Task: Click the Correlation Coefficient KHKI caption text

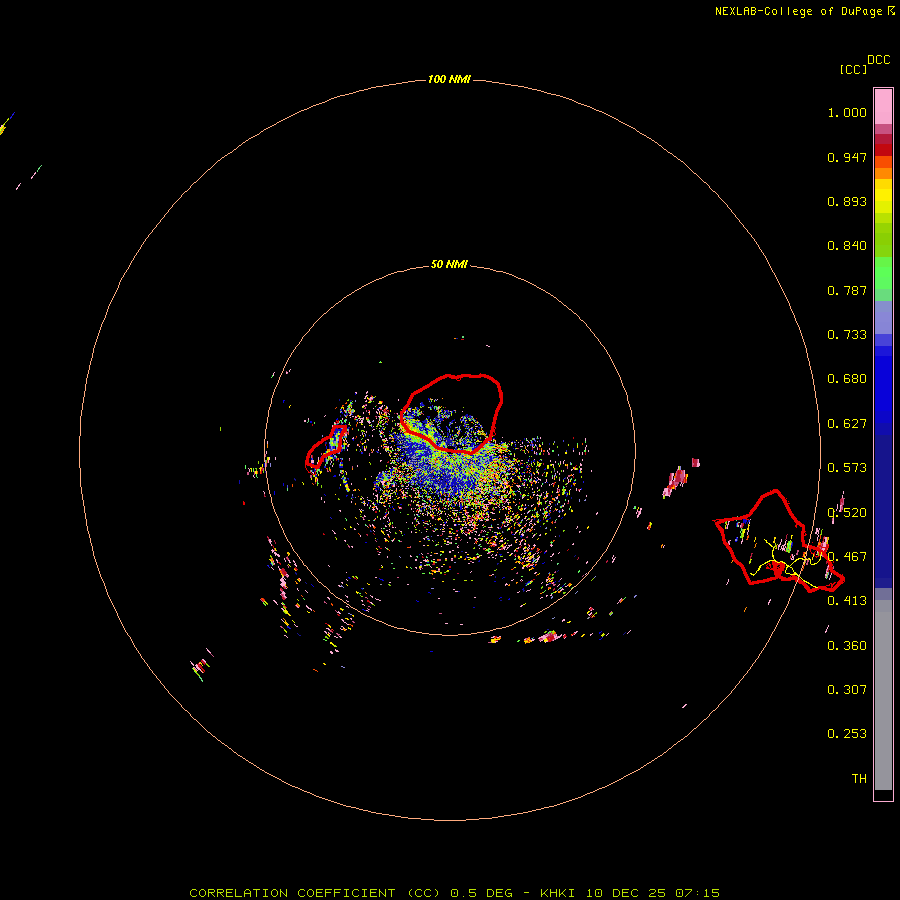Action: 454,893
